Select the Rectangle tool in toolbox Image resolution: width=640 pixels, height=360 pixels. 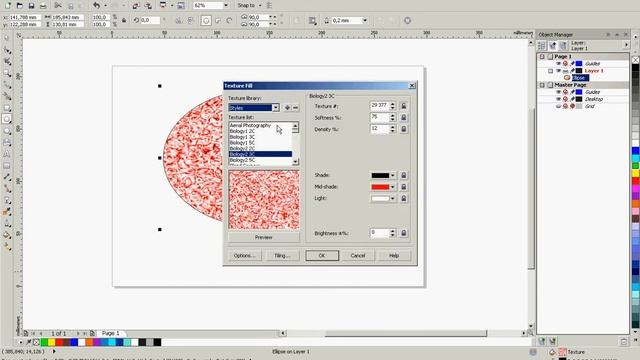click(x=7, y=108)
